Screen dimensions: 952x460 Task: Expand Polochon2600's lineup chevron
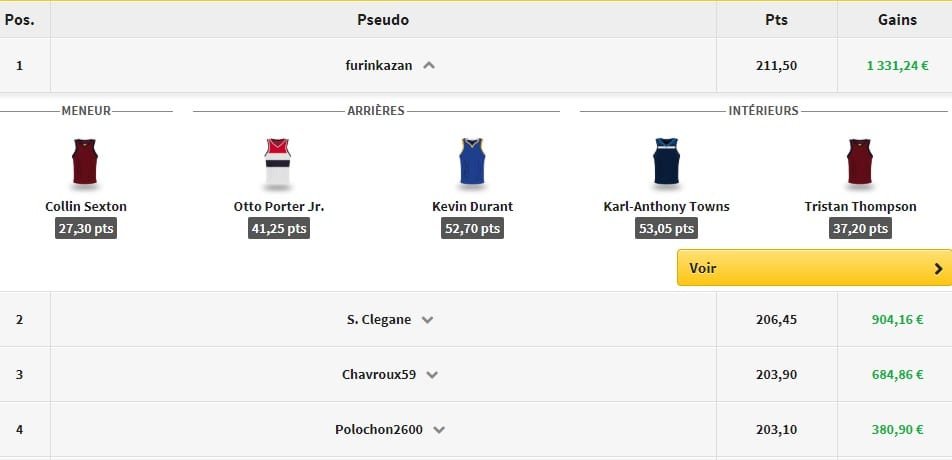click(x=439, y=430)
